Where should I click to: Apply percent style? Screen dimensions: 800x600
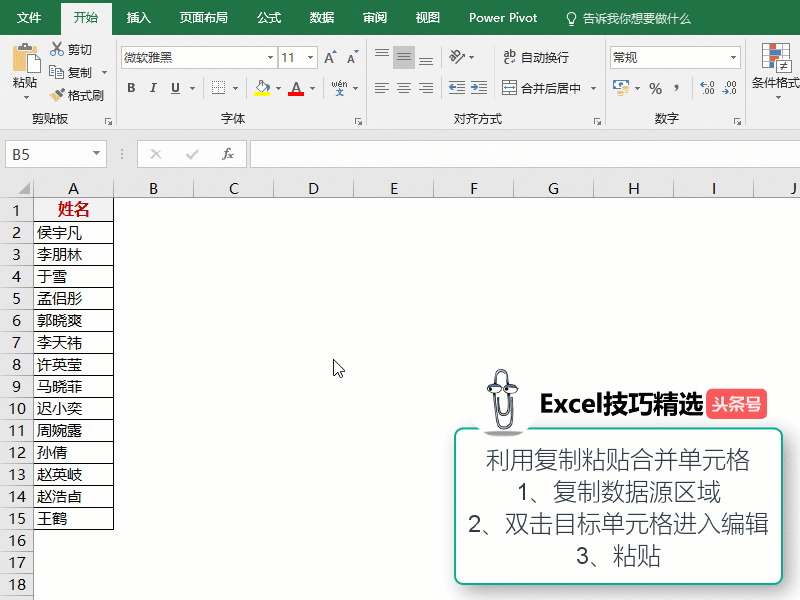tap(656, 88)
